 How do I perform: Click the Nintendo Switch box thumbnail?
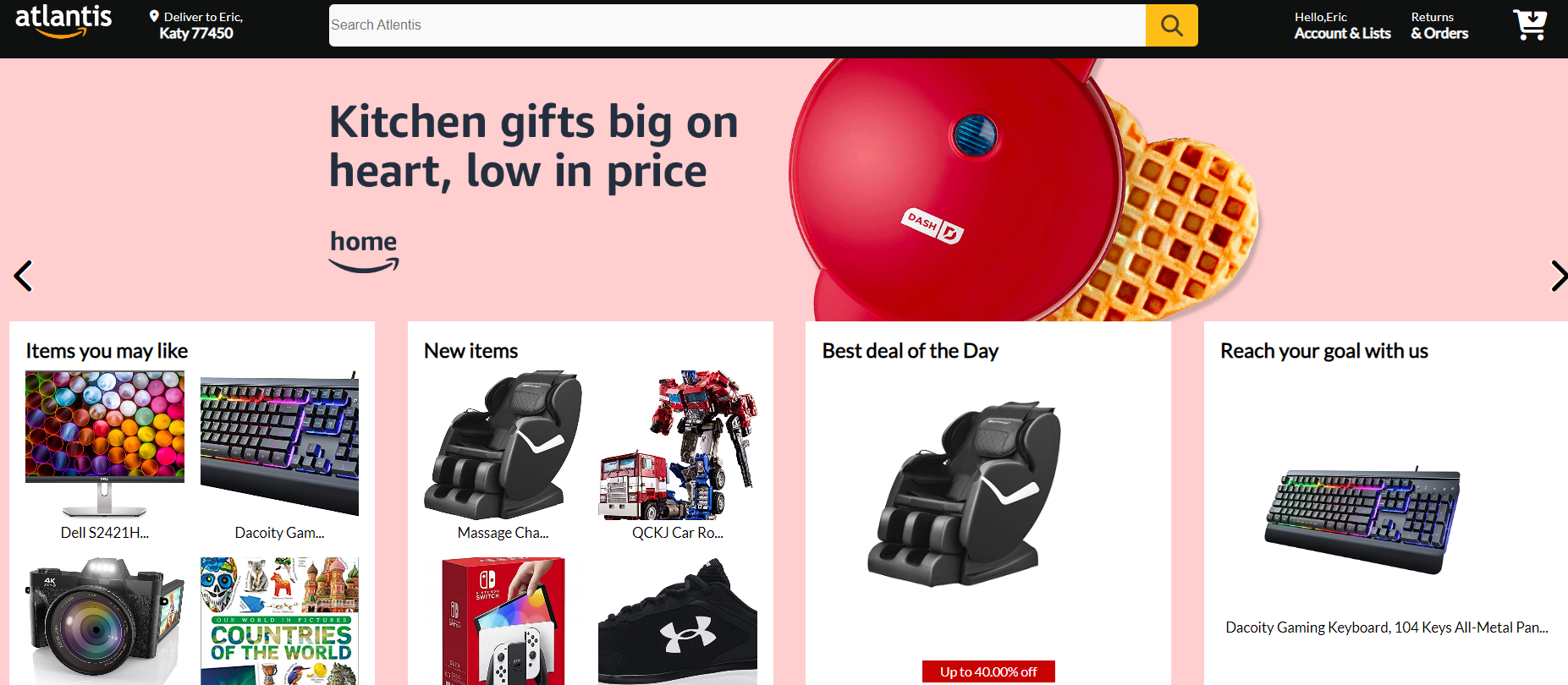coord(503,621)
